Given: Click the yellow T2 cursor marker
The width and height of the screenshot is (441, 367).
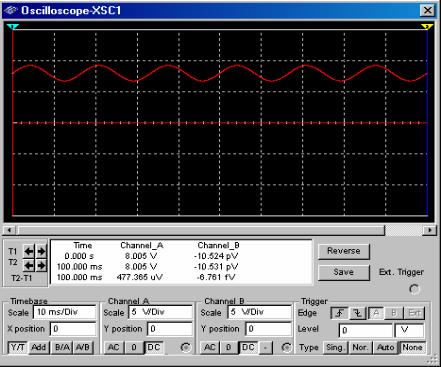Looking at the screenshot, I should click(x=427, y=26).
